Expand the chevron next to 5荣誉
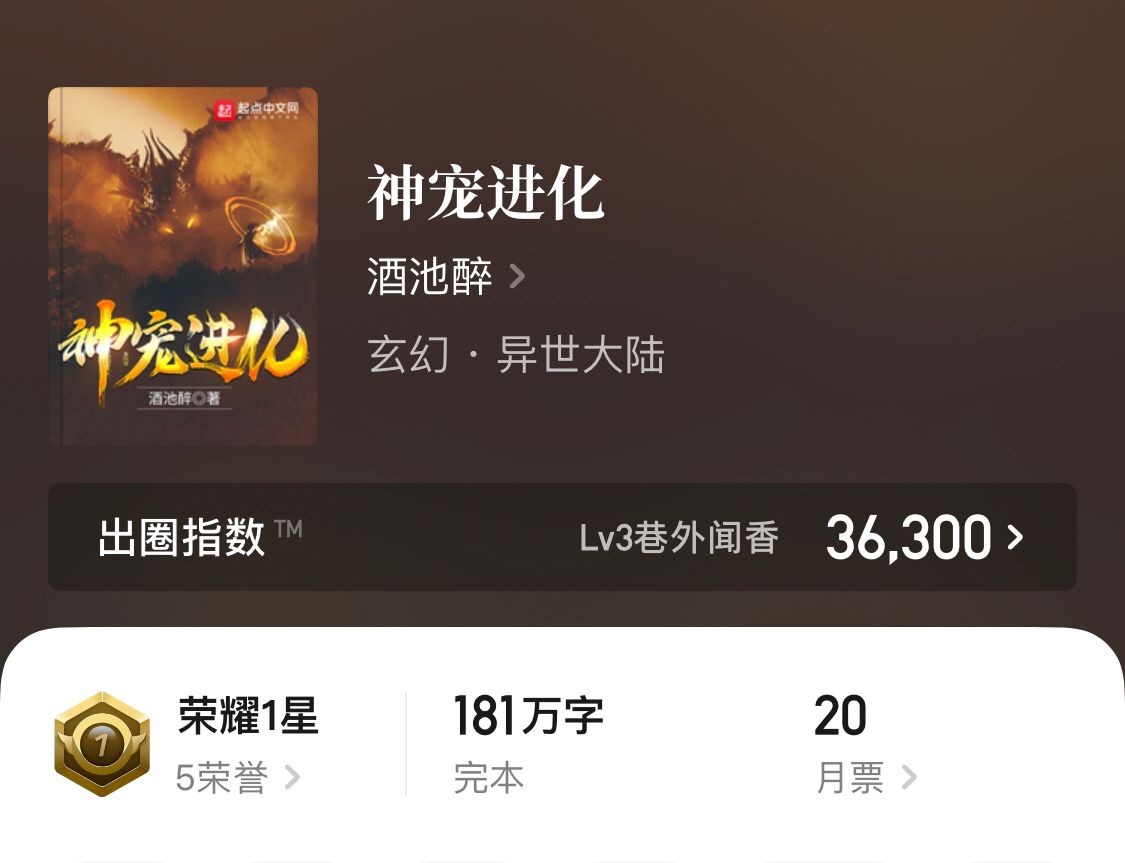1125x863 pixels. 291,777
